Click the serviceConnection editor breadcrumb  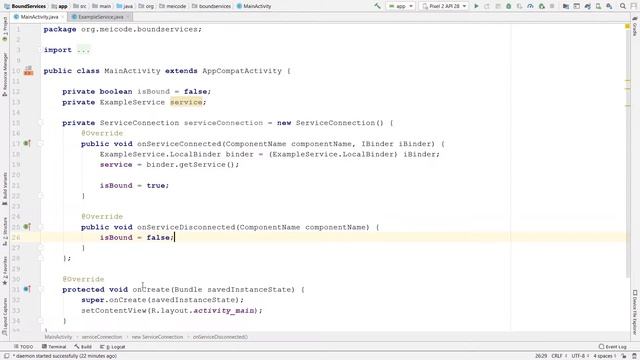(x=102, y=337)
